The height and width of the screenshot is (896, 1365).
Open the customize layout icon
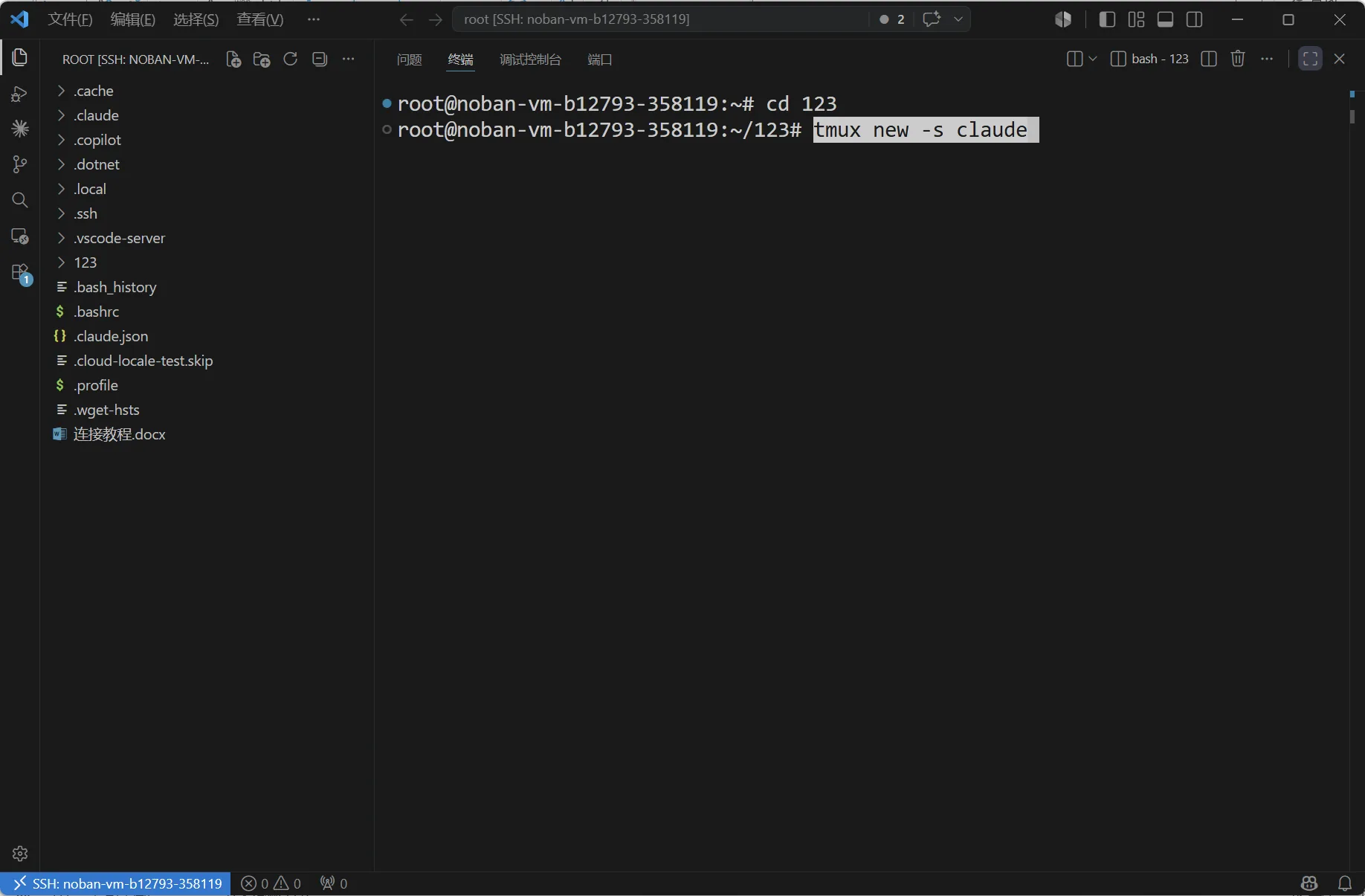(1136, 19)
